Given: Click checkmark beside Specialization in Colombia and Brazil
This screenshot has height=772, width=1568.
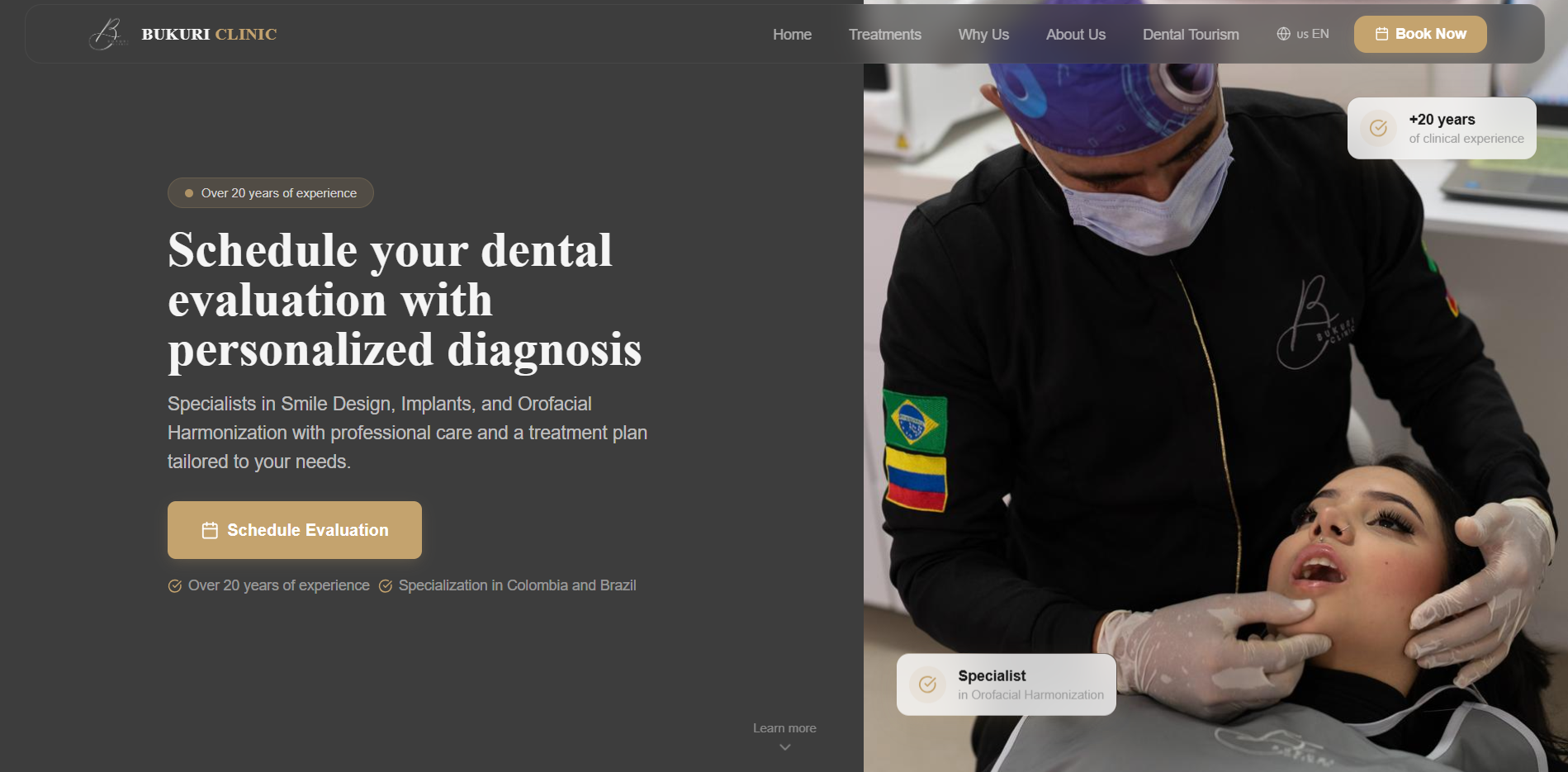Looking at the screenshot, I should [x=386, y=586].
